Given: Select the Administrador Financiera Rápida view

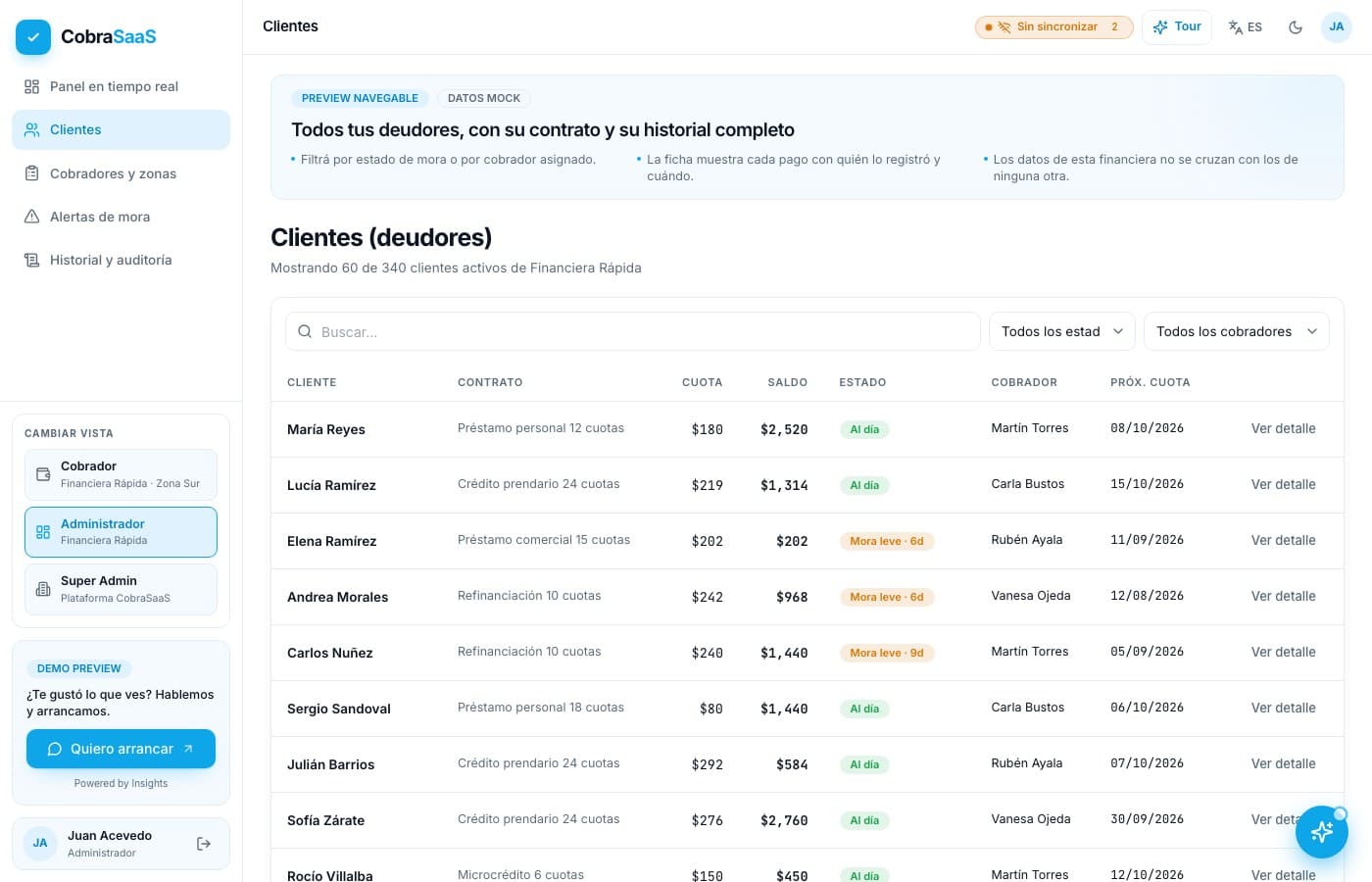Looking at the screenshot, I should click(121, 532).
